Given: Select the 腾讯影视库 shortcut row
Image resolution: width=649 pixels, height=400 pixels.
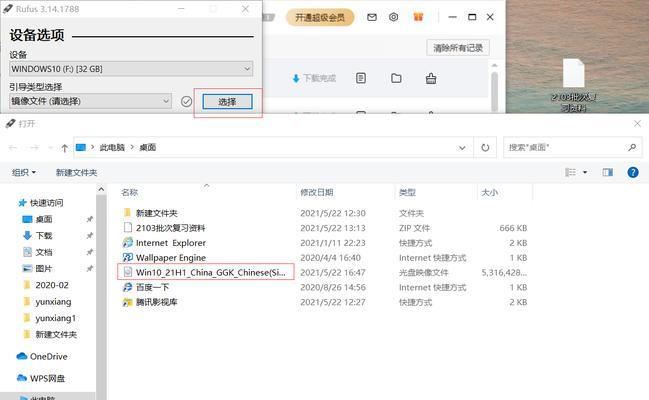Looking at the screenshot, I should tap(325, 302).
